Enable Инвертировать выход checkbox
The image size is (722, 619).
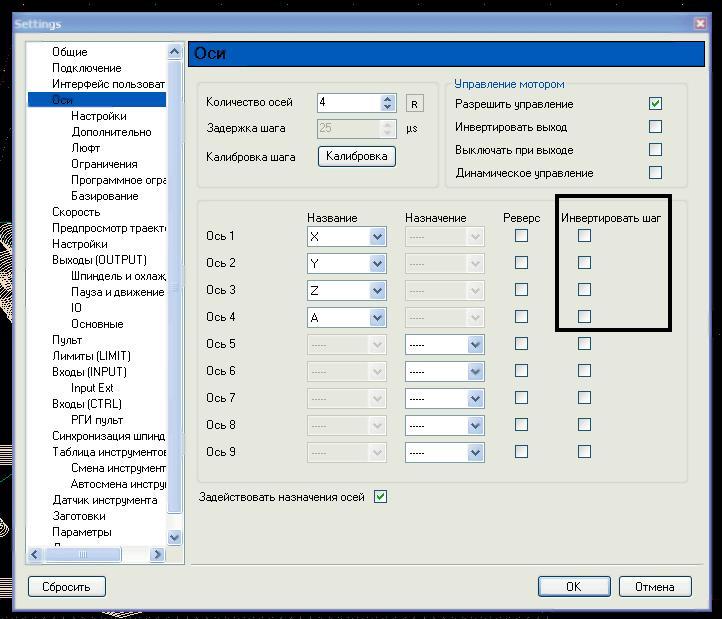point(655,127)
